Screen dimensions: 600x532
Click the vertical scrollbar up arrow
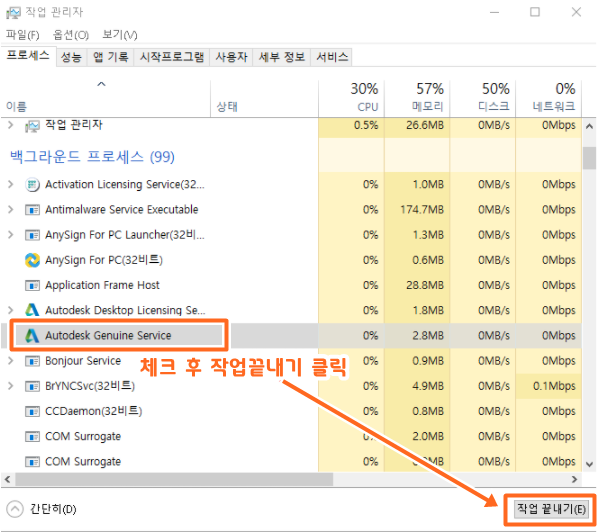tap(590, 126)
